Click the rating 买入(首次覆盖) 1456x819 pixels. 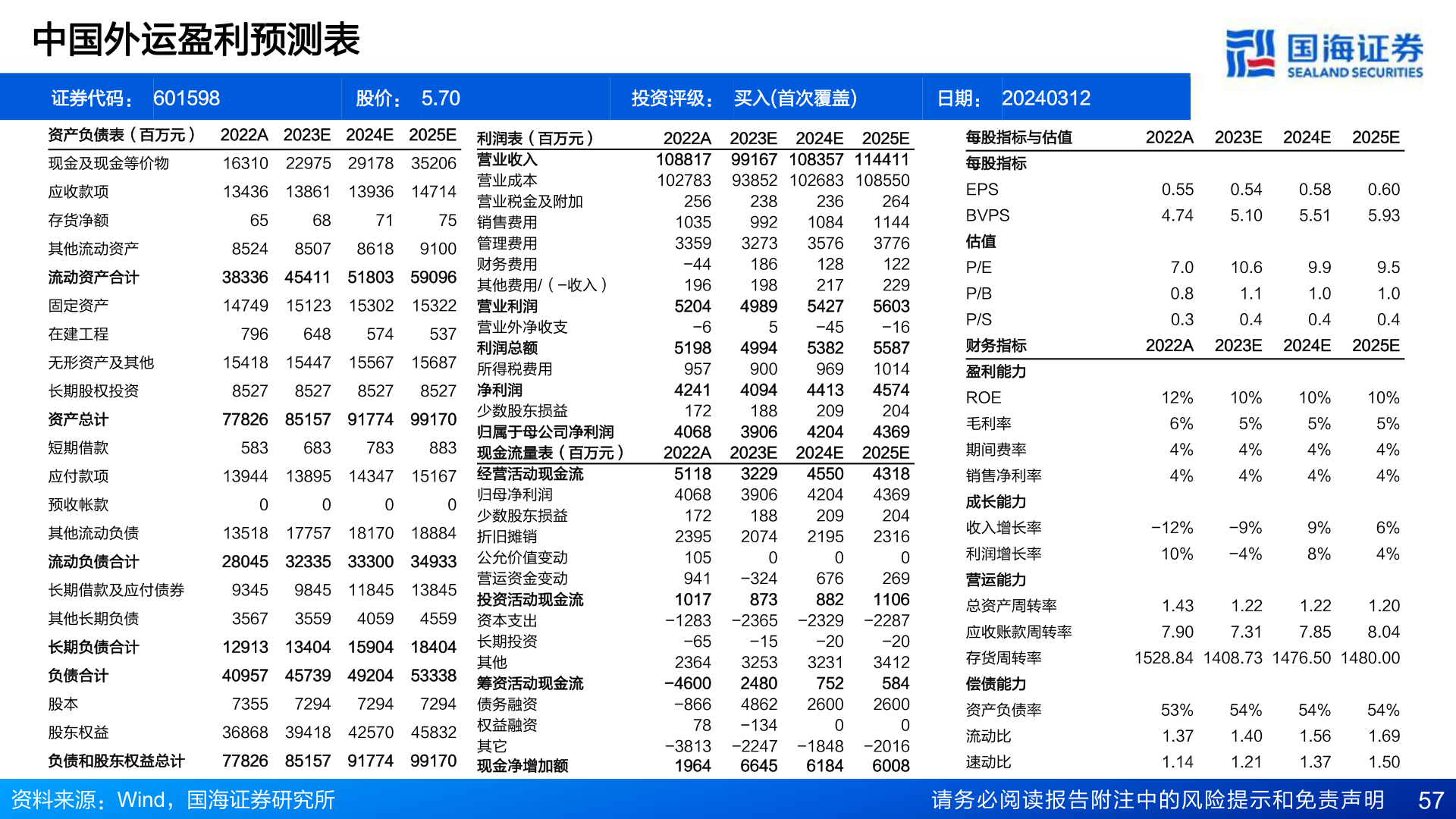click(795, 99)
